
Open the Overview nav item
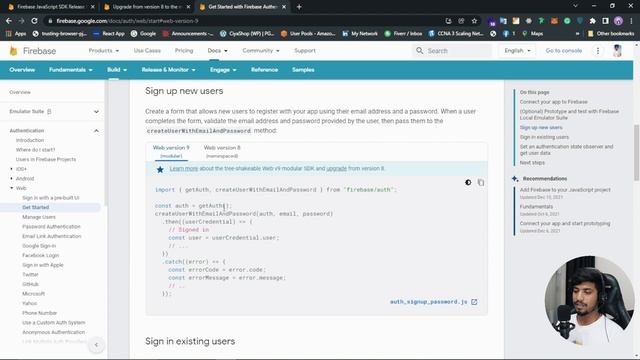tap(22, 70)
